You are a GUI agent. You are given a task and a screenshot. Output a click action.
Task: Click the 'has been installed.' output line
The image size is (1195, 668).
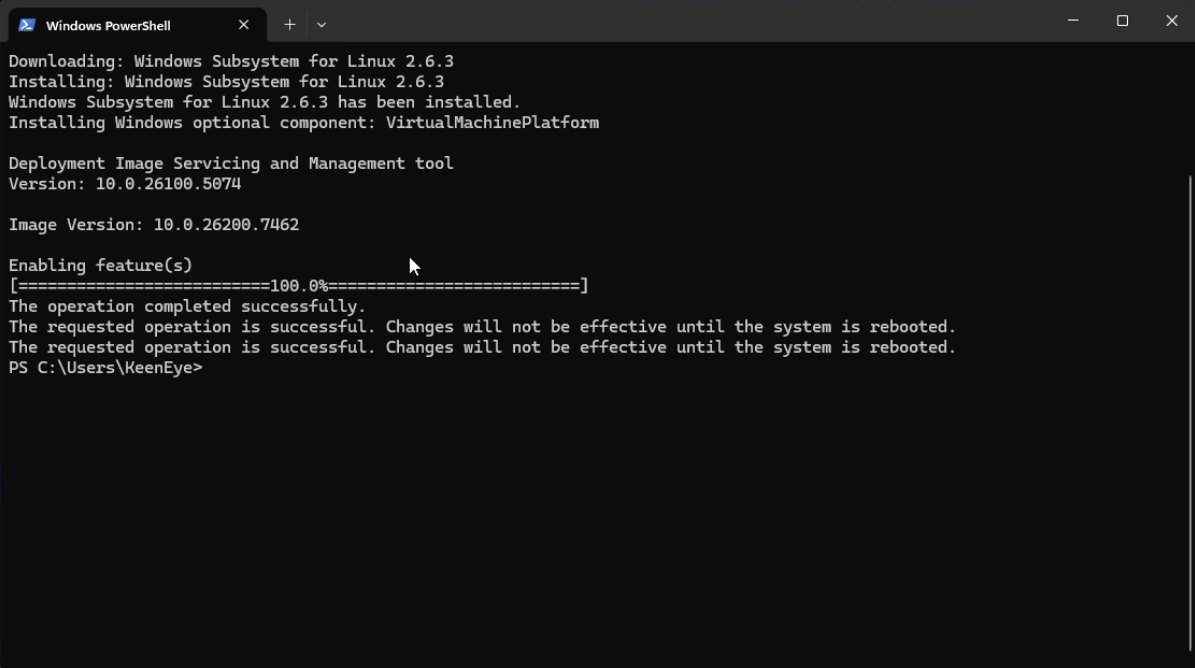click(x=264, y=102)
